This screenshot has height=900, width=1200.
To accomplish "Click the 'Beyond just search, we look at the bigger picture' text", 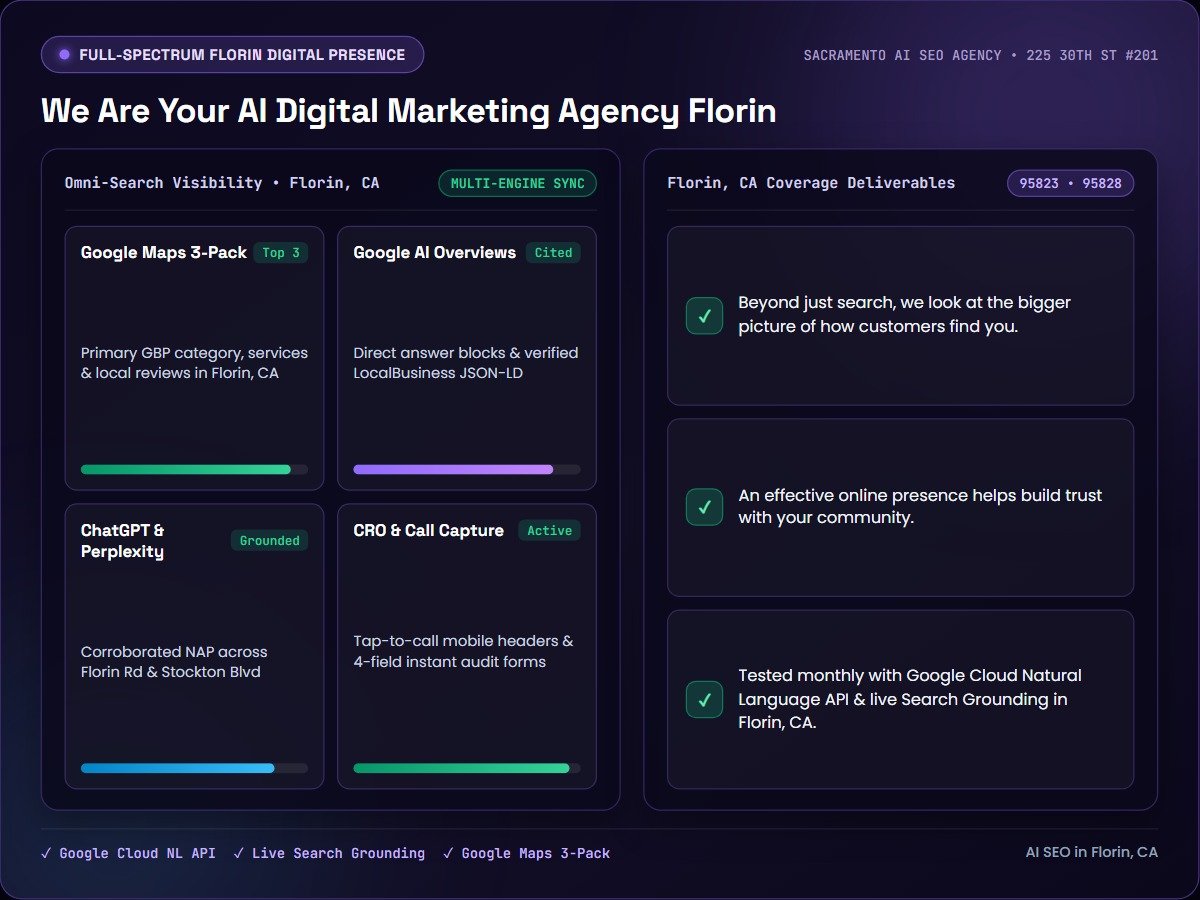I will pos(905,314).
